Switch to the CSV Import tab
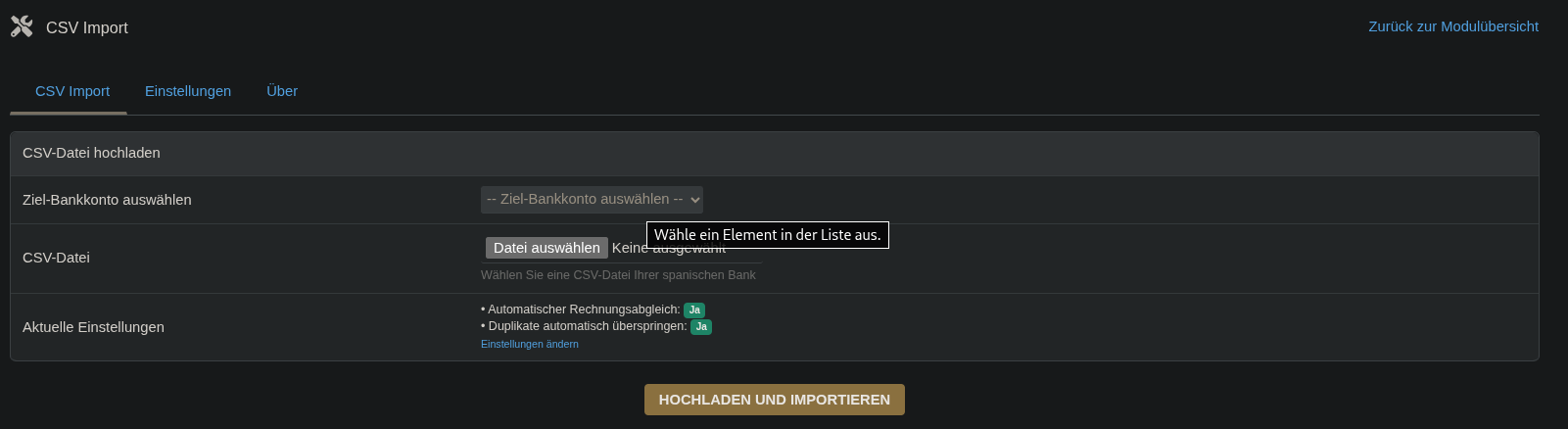Screen dimensions: 1568x429 [72, 91]
